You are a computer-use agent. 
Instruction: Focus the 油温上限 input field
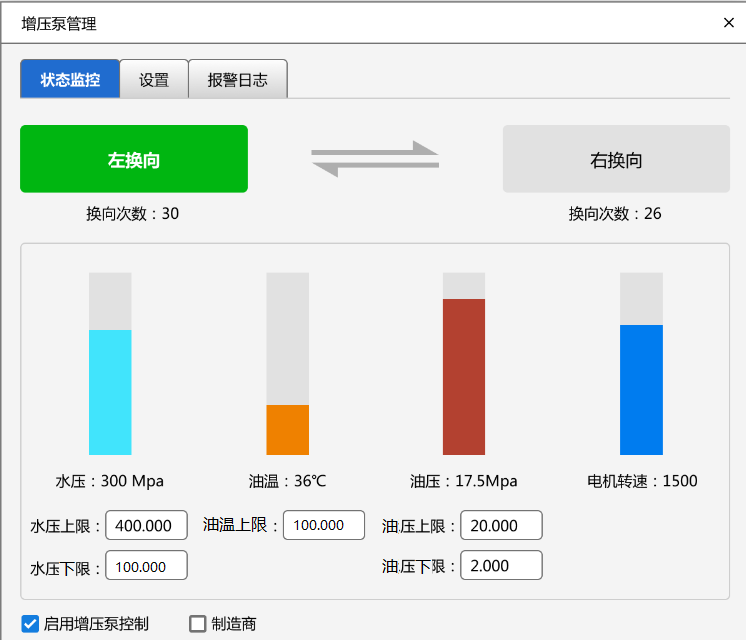pos(324,525)
